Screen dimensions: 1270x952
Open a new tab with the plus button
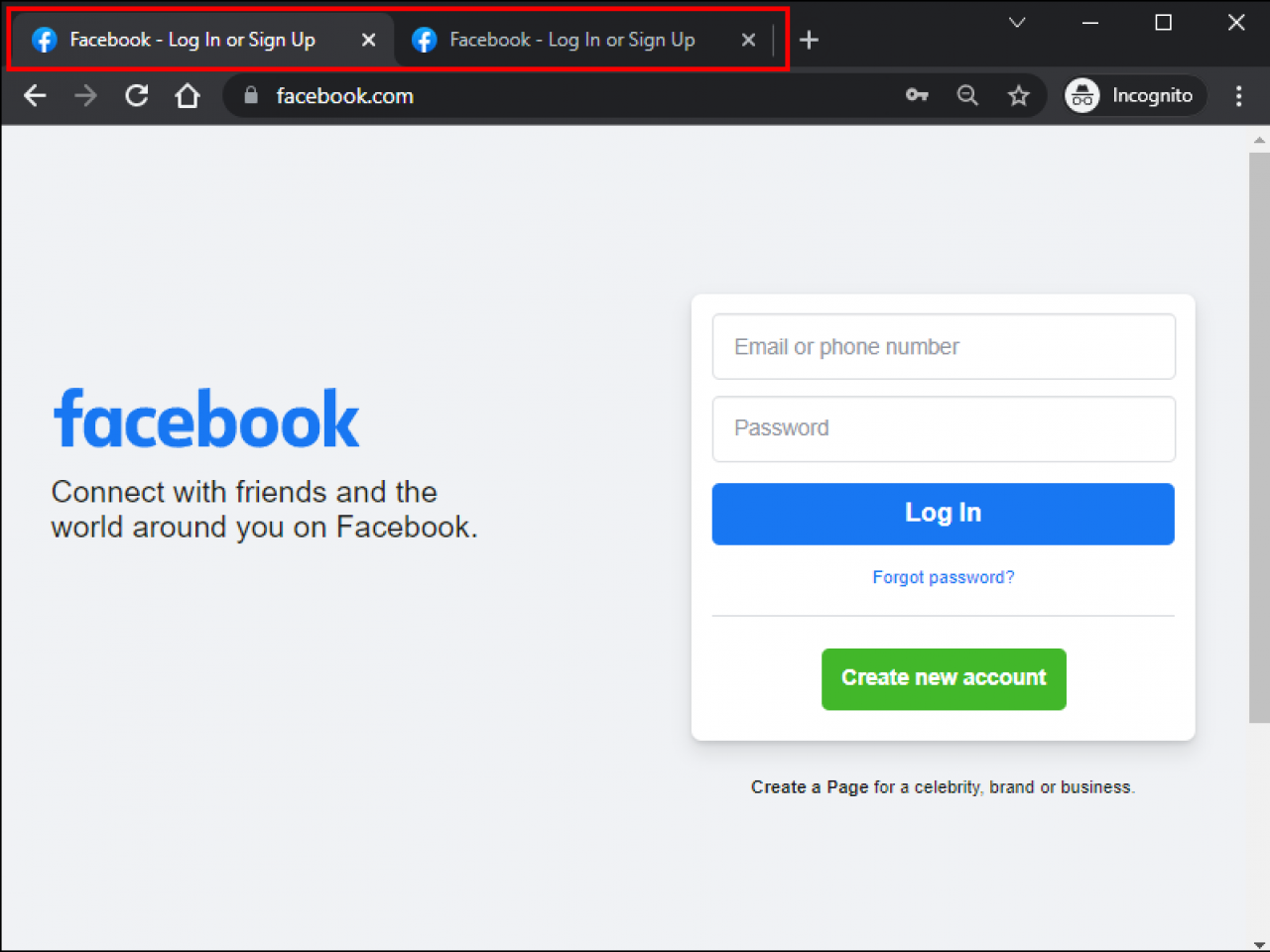click(x=809, y=40)
